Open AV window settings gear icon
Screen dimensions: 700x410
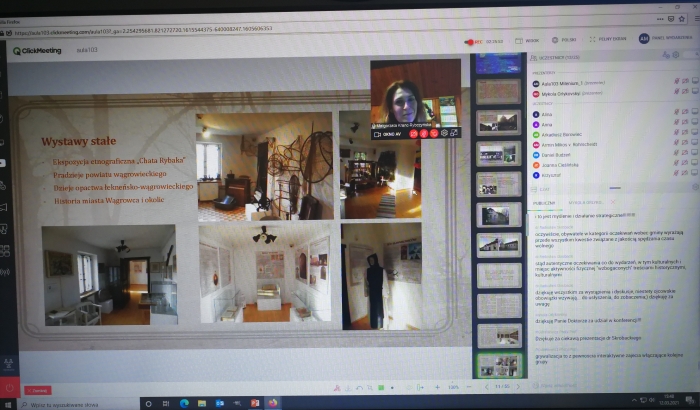pyautogui.click(x=444, y=132)
